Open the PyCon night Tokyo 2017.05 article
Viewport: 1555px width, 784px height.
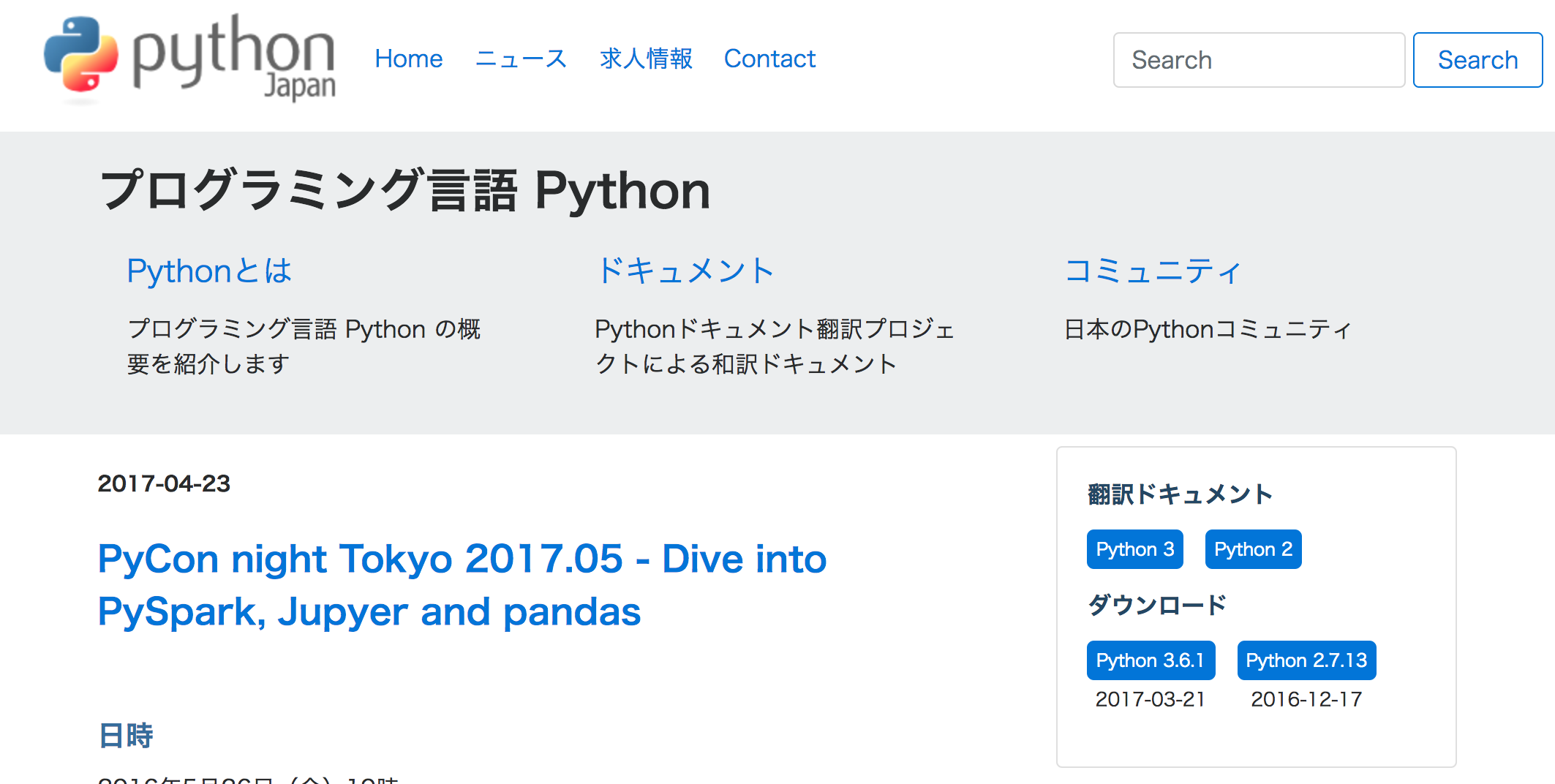pyautogui.click(x=462, y=585)
